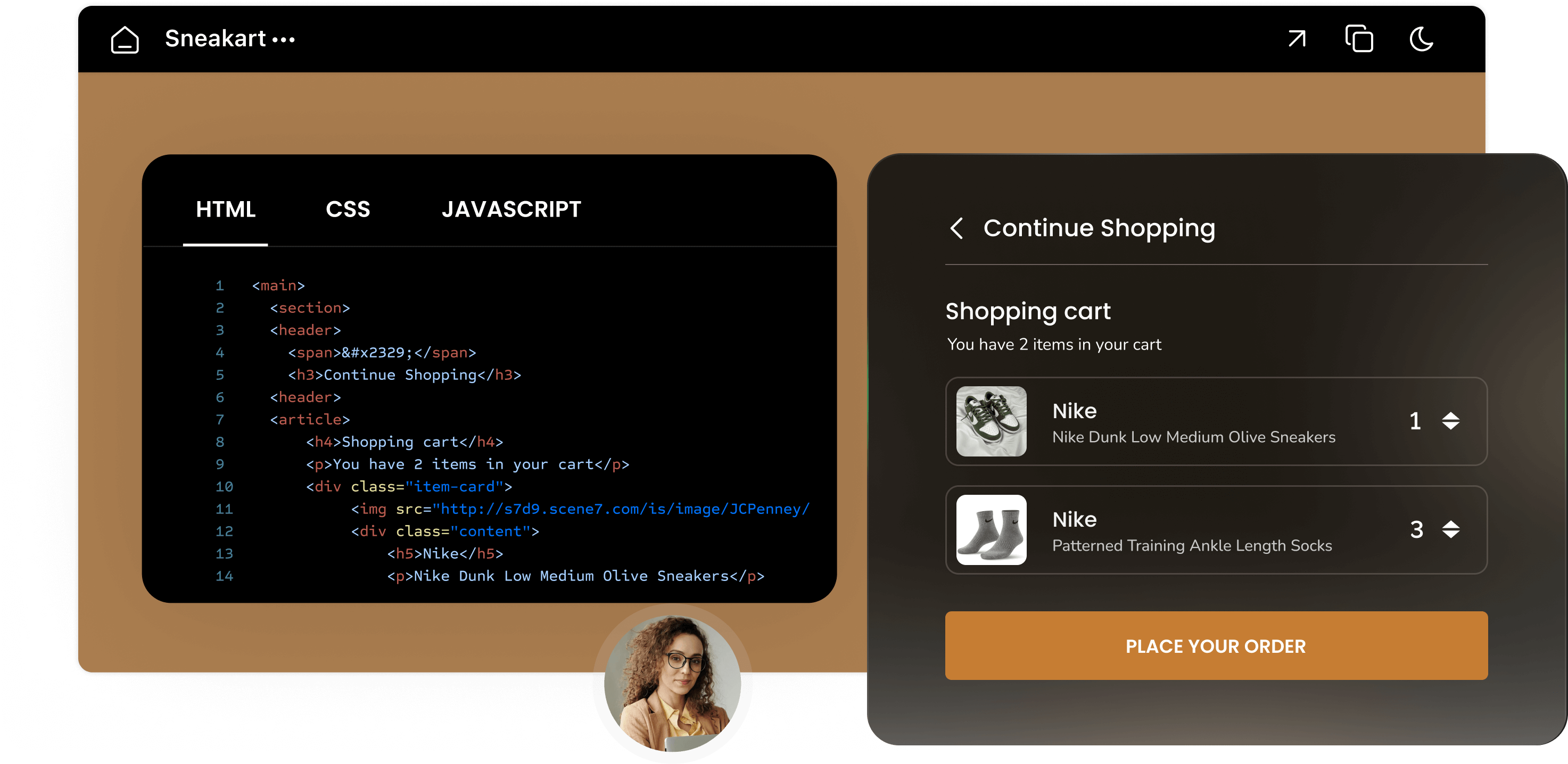Click the Nike socks product thumbnail
Screen dimensions: 1568x764
click(991, 529)
